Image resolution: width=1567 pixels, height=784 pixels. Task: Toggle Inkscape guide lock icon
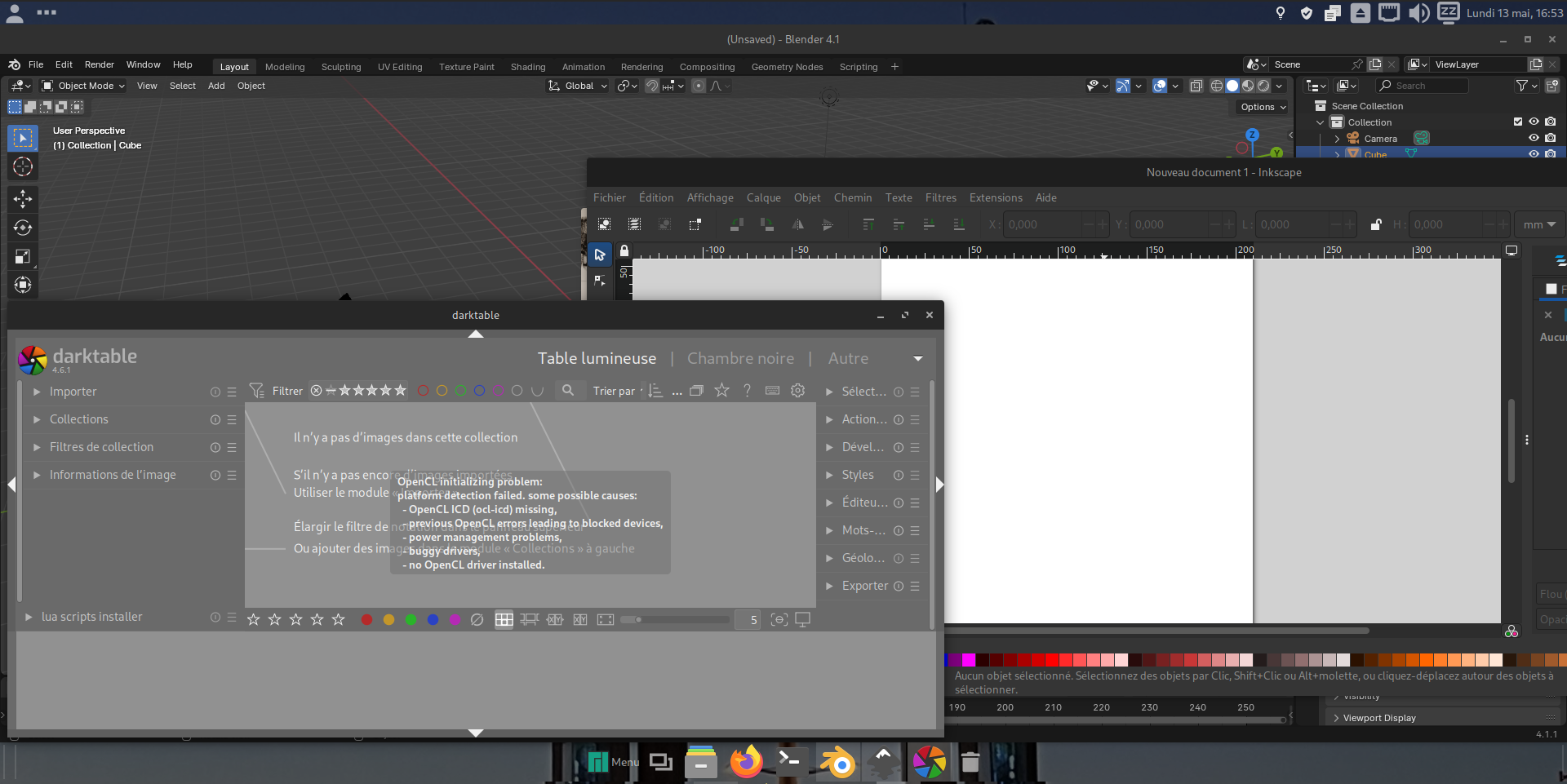(624, 251)
